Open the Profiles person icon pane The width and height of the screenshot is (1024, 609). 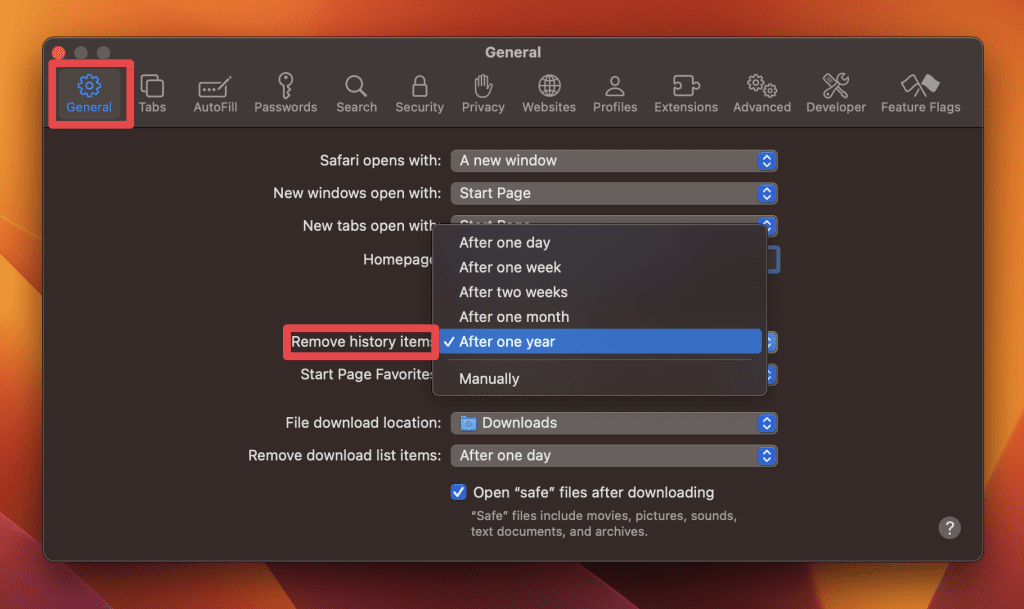(x=615, y=93)
